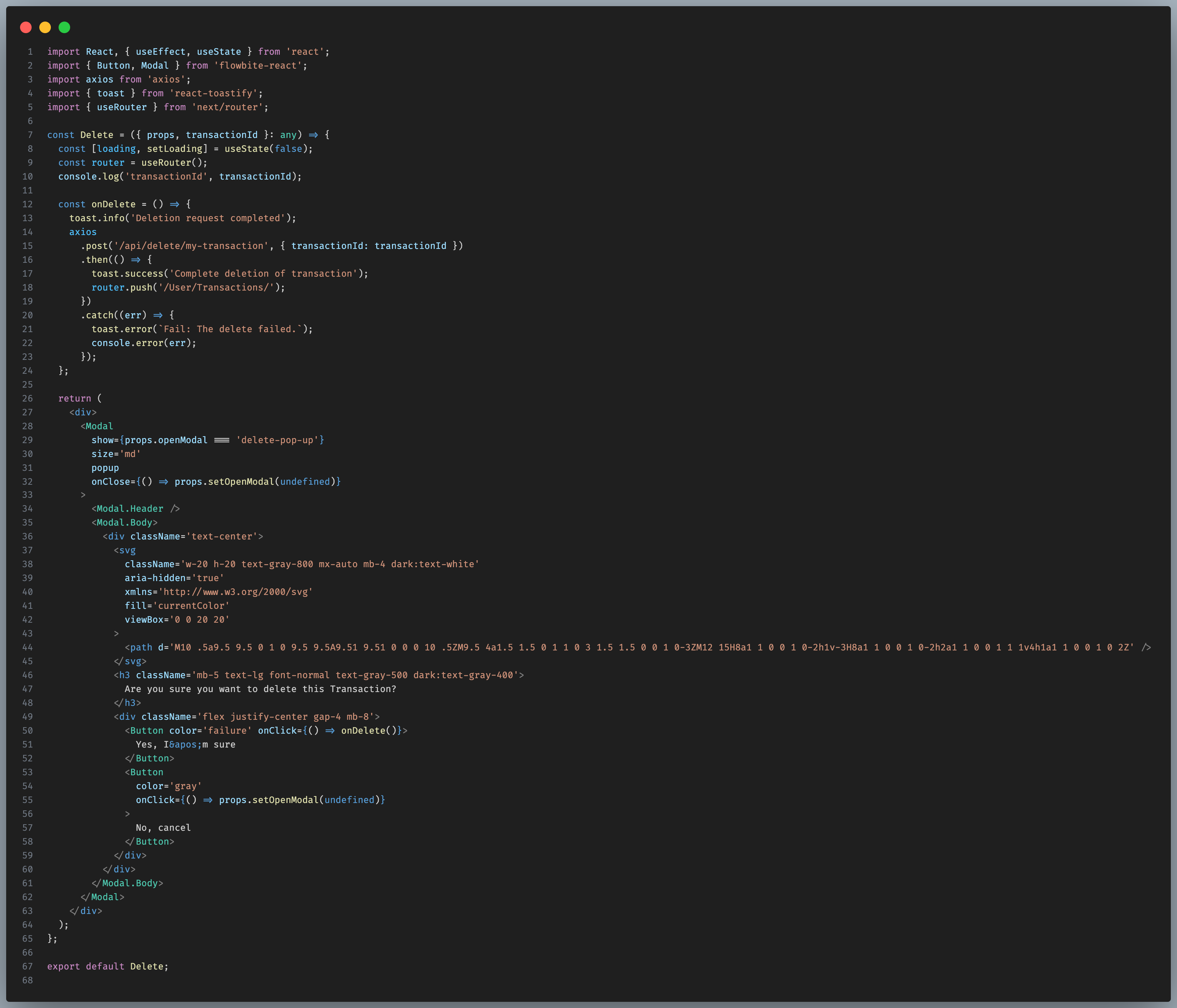Click line number 26 in gutter
Screen dimensions: 1177x1008
(27, 398)
